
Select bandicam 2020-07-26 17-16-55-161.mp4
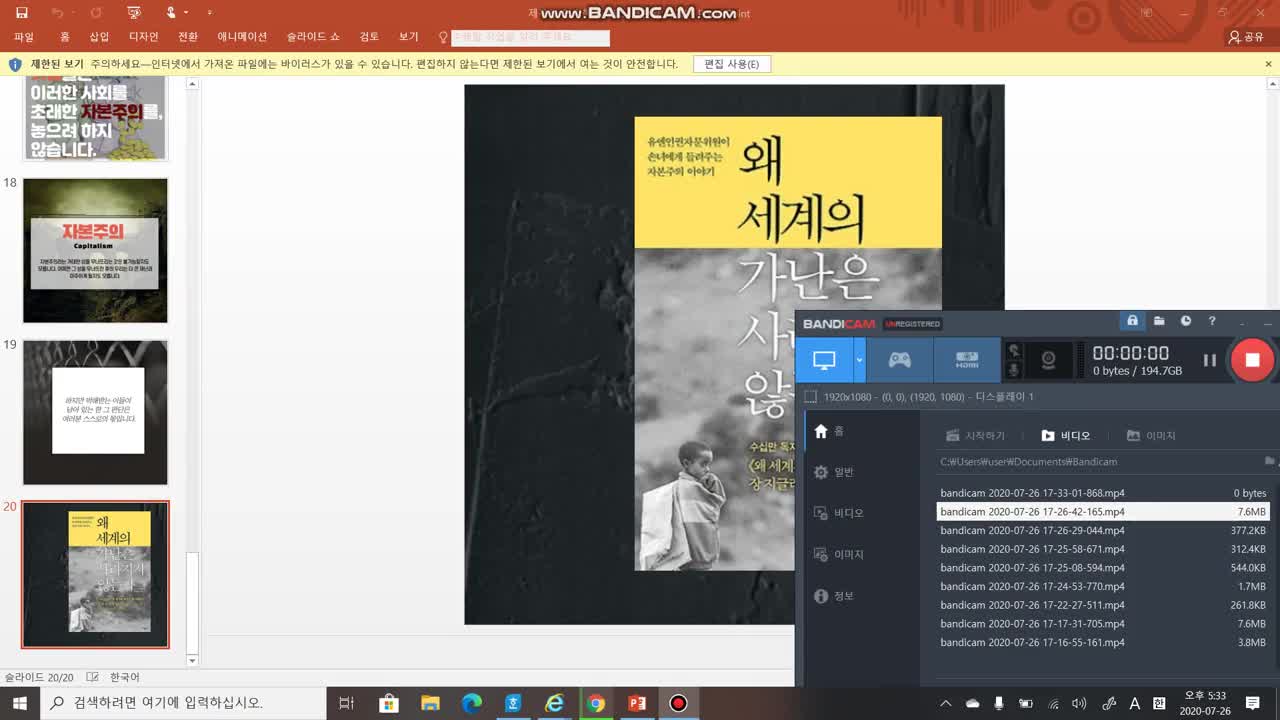(x=1103, y=642)
